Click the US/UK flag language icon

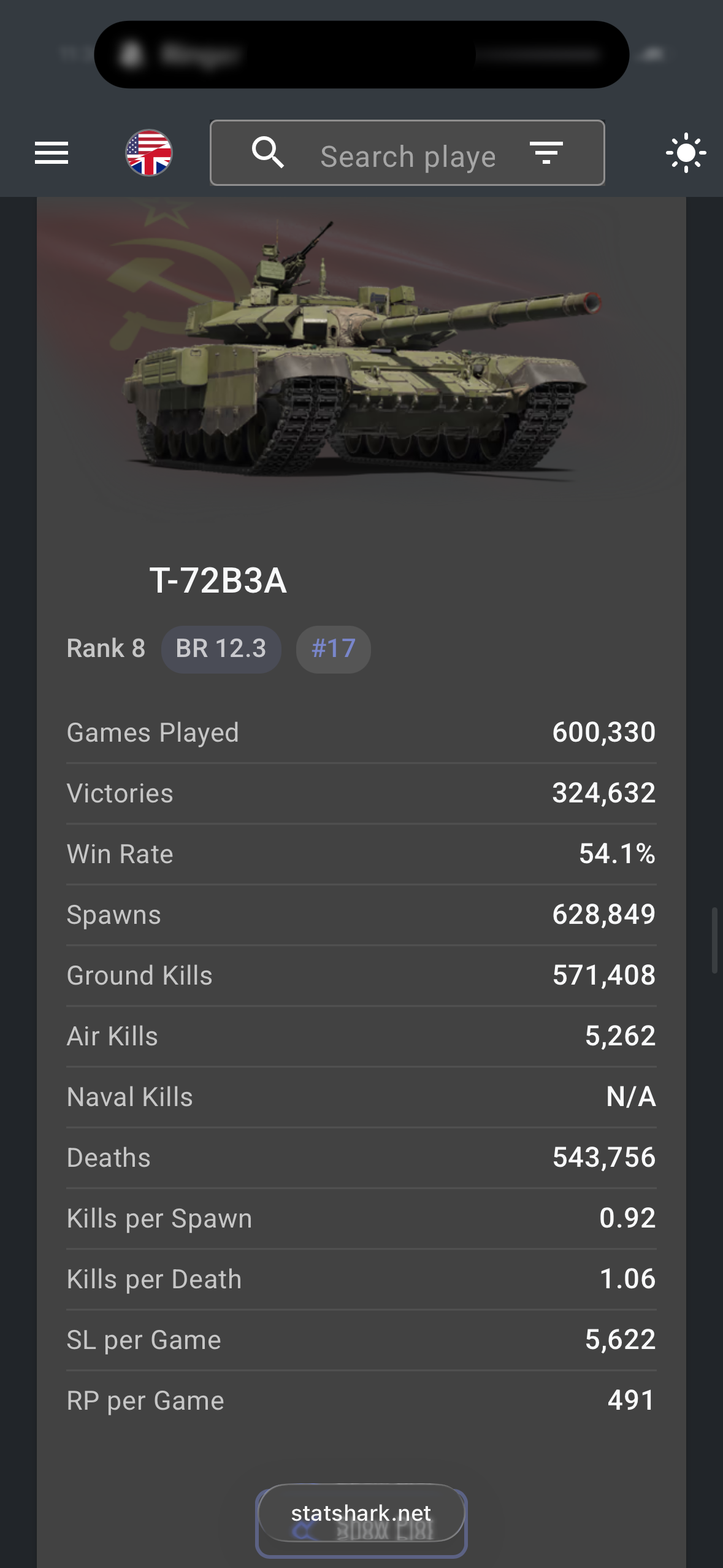149,153
